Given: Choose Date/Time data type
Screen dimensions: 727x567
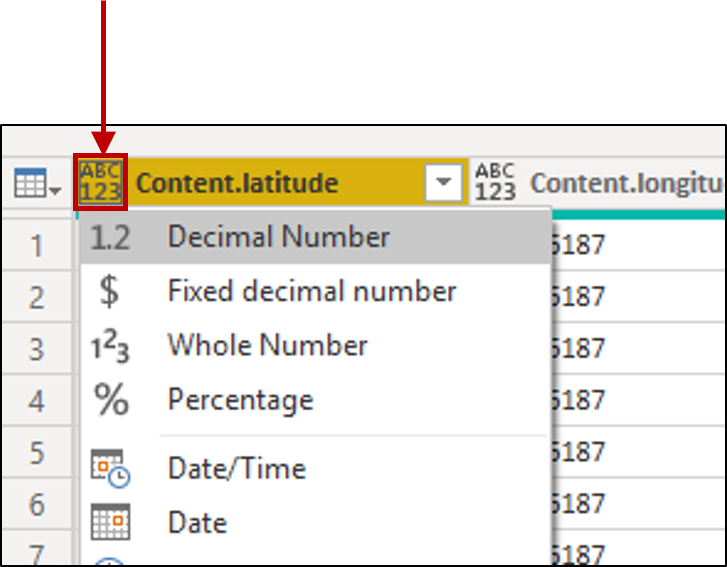Looking at the screenshot, I should point(315,468).
